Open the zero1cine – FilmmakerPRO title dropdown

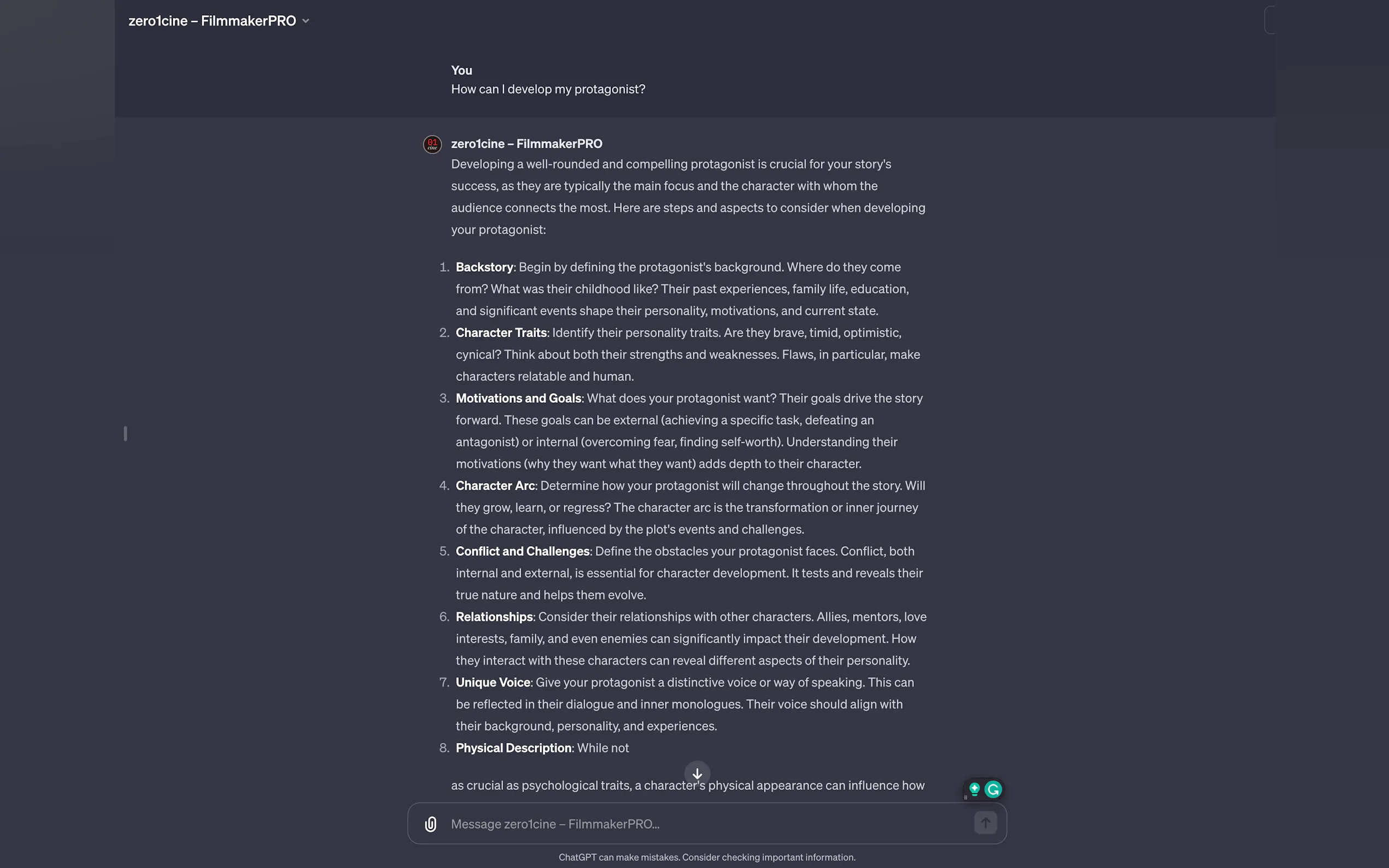tap(212, 21)
